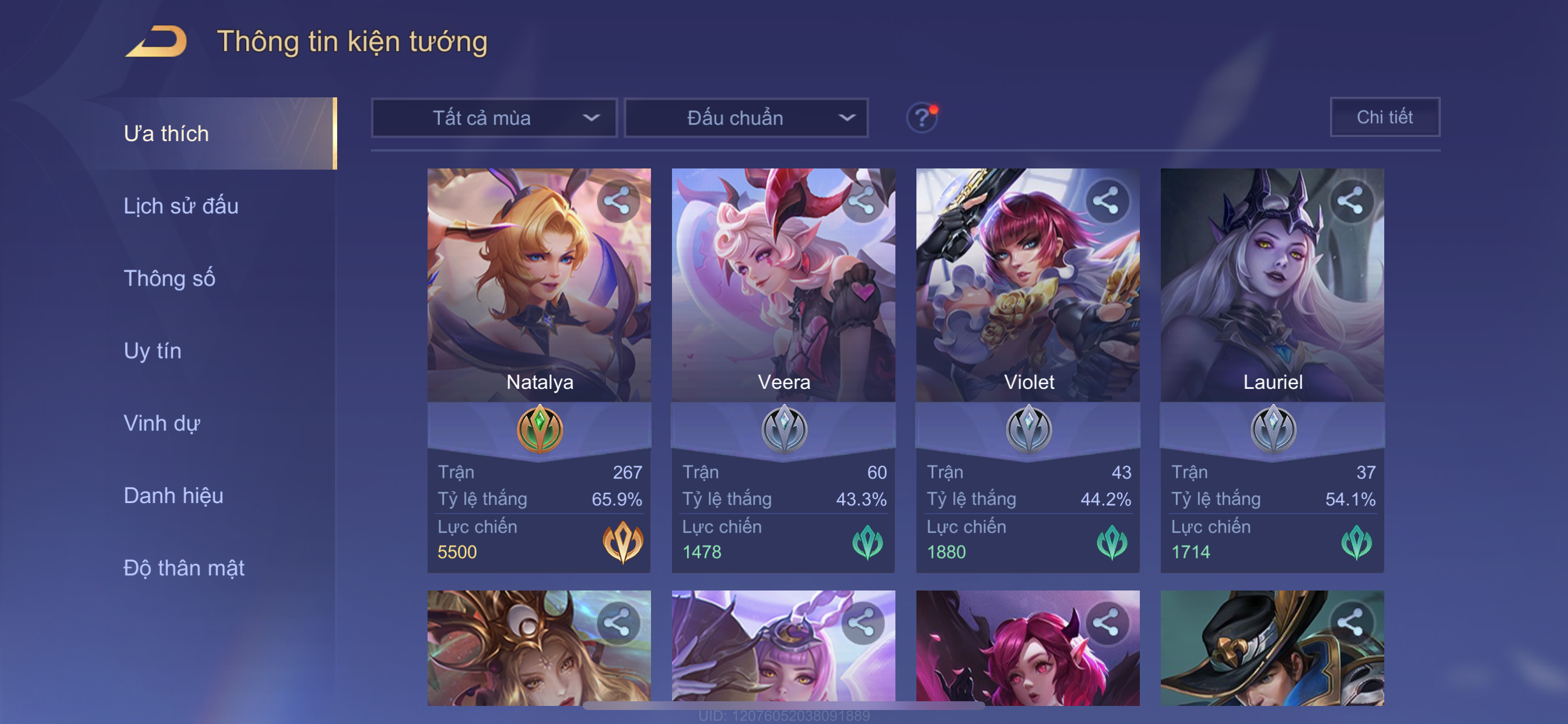The height and width of the screenshot is (724, 1568).
Task: Click the Tất cả mùa chevron arrow
Action: (x=591, y=117)
